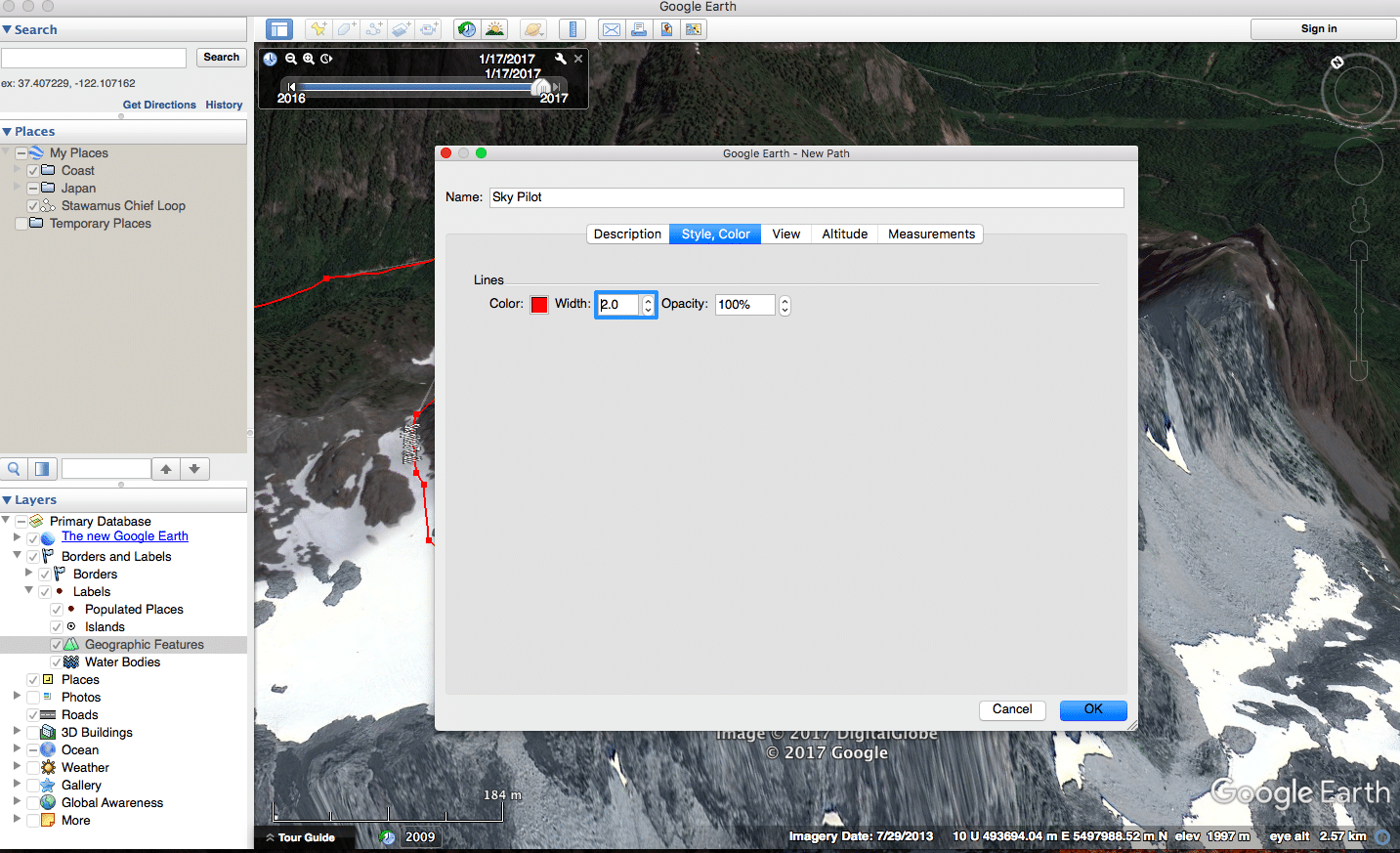This screenshot has width=1400, height=853.
Task: Click the View in Google Maps icon
Action: click(694, 29)
